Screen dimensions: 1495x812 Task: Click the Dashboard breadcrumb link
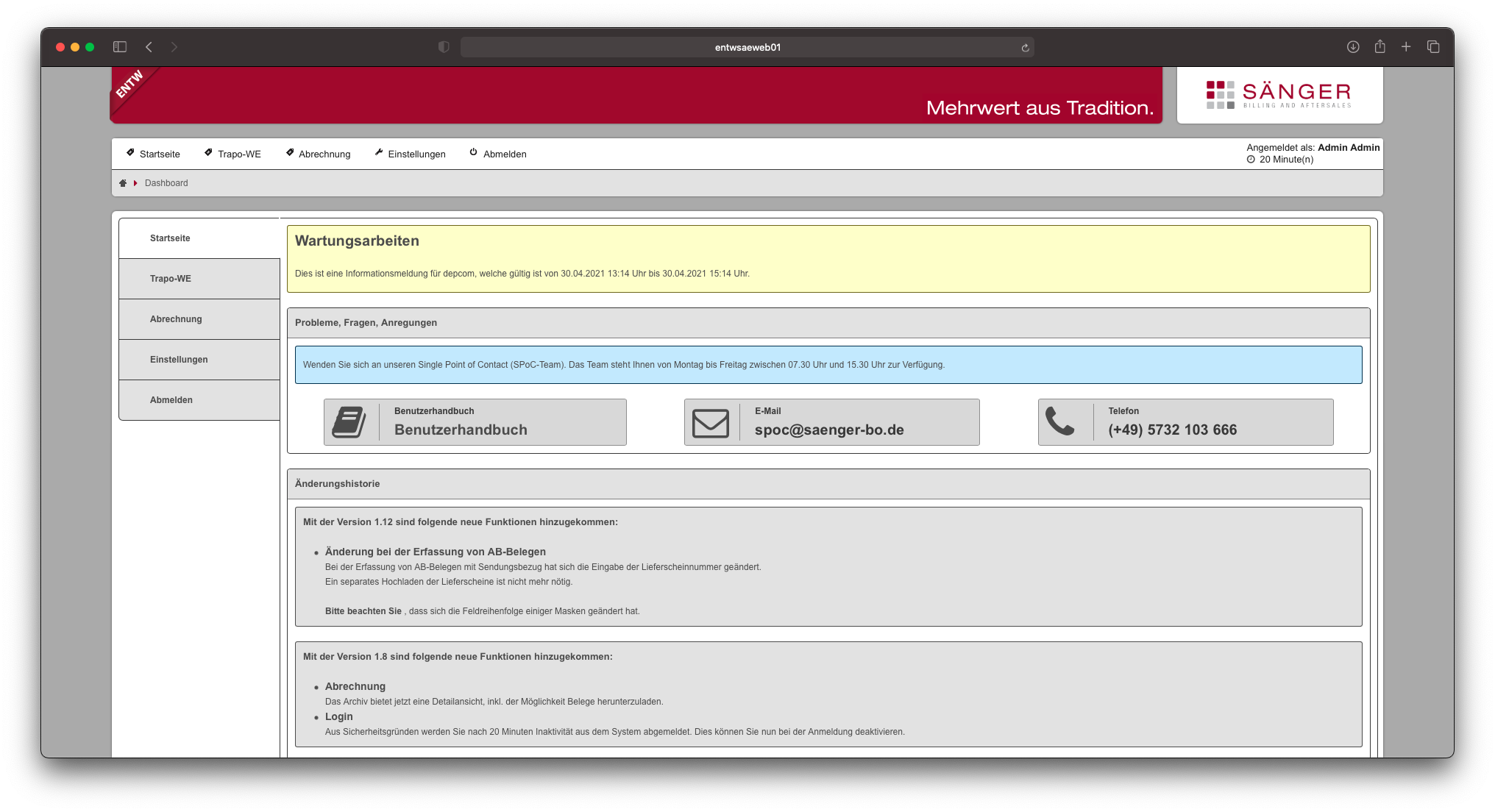(x=166, y=183)
